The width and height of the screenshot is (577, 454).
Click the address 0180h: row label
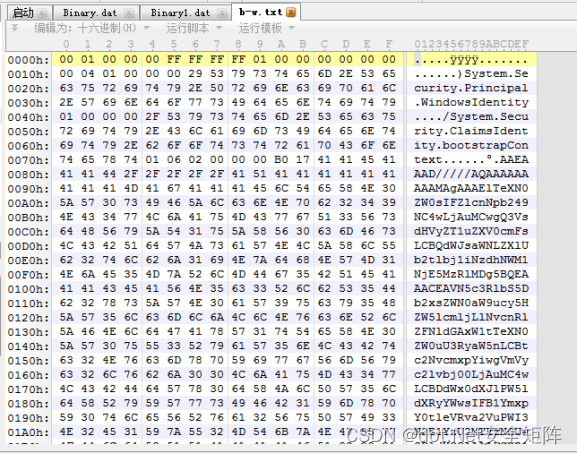click(x=28, y=404)
